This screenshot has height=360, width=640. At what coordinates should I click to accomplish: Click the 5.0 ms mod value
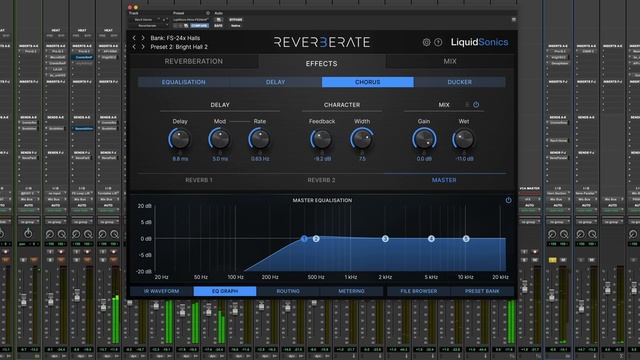220,159
